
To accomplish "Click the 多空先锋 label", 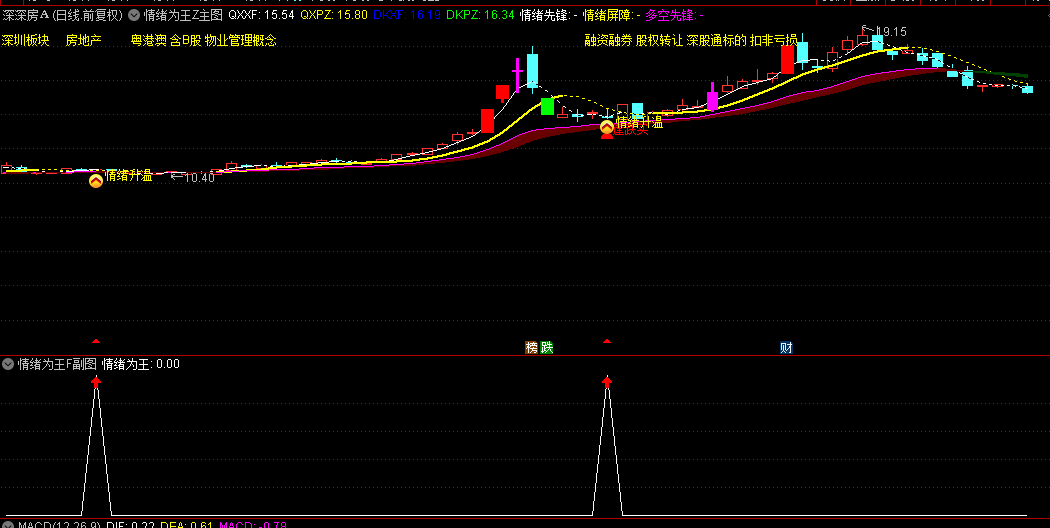I will (670, 14).
